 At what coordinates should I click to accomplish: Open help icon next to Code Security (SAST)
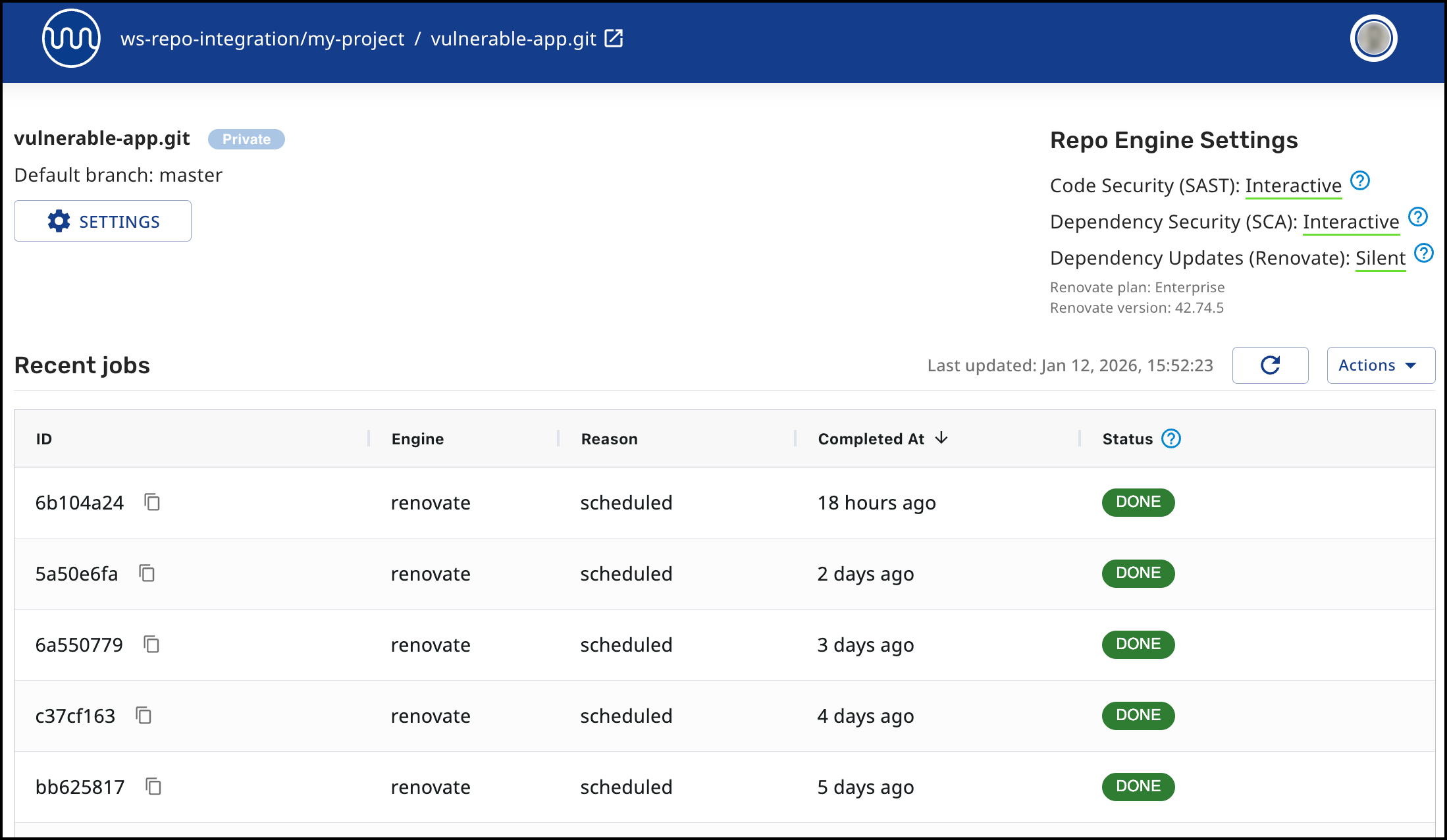point(1359,180)
